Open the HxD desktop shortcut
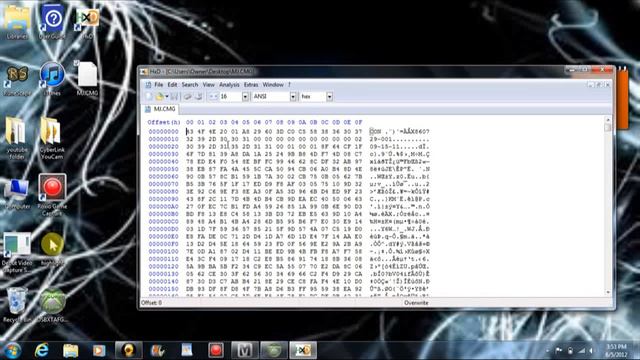Viewport: 640px width, 360px height. [x=87, y=24]
